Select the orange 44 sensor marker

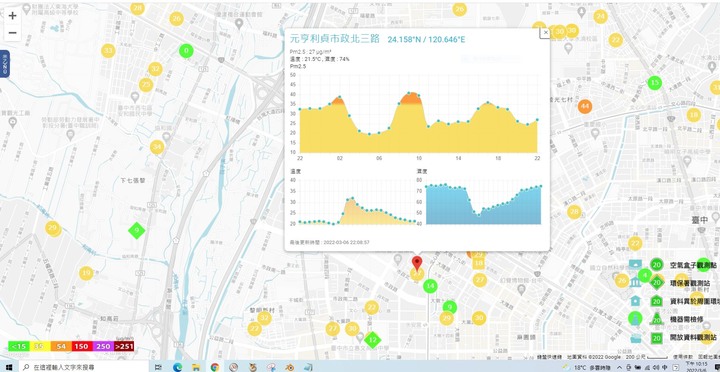click(584, 107)
